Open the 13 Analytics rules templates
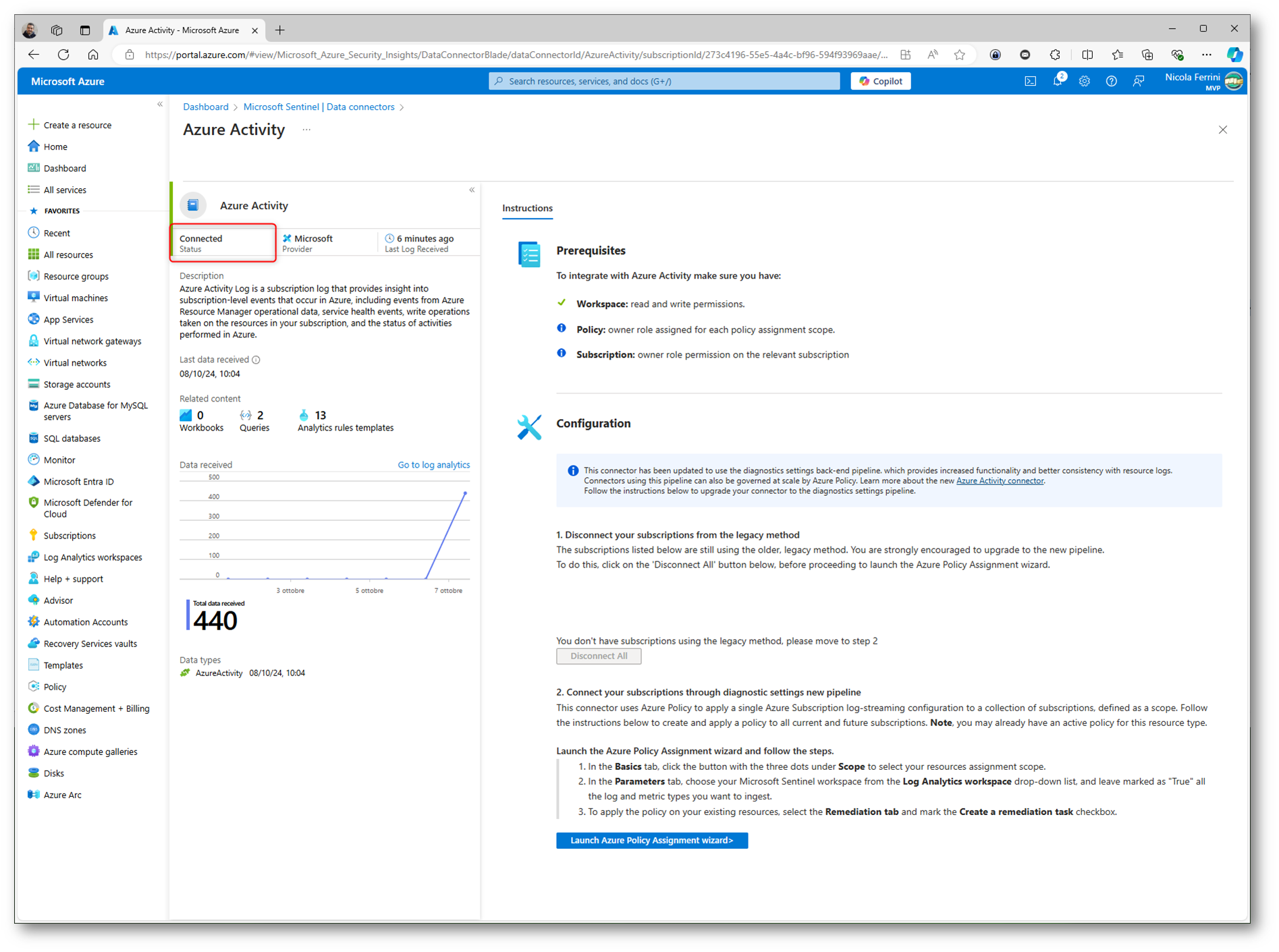 point(345,420)
